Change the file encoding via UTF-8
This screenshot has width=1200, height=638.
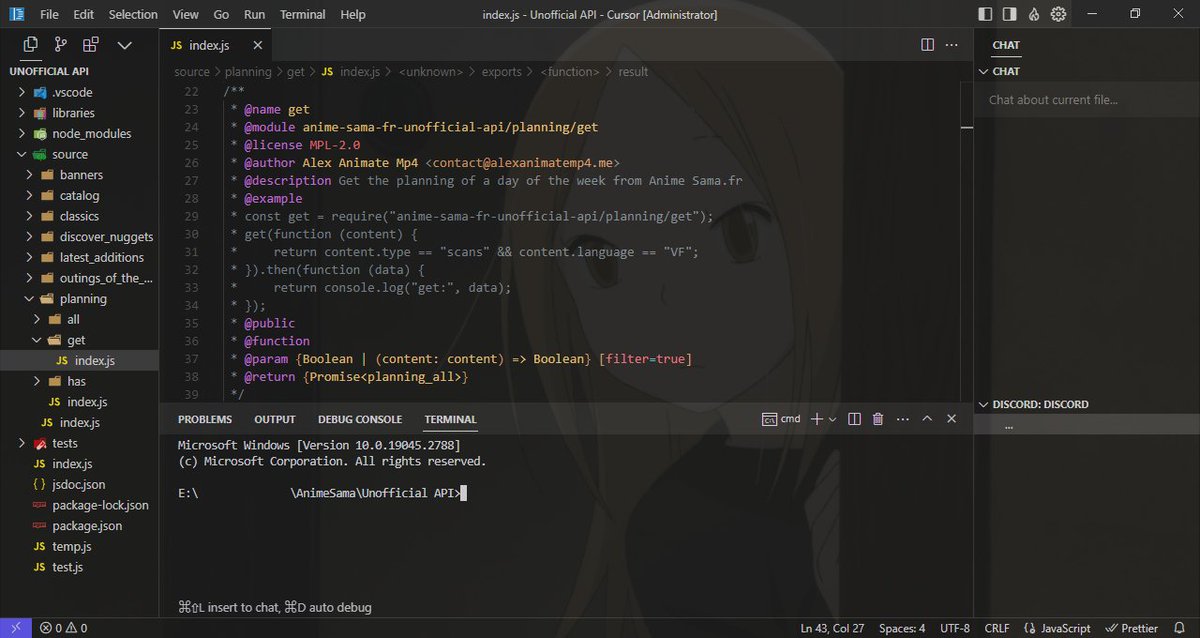(953, 628)
